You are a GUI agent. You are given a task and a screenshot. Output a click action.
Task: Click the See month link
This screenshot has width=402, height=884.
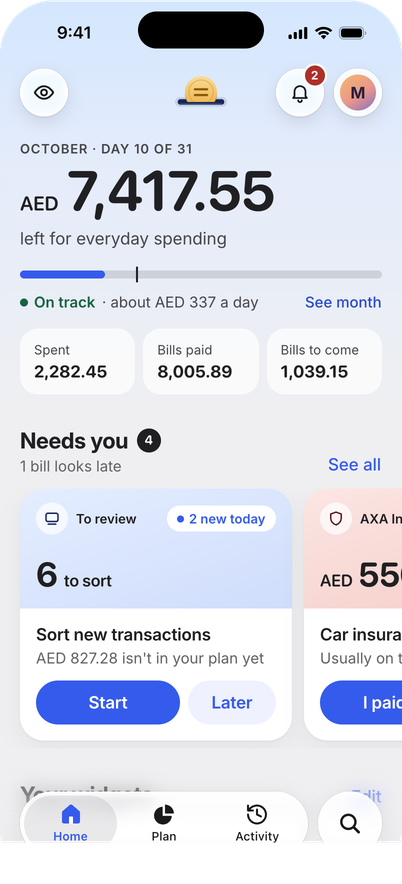point(343,302)
